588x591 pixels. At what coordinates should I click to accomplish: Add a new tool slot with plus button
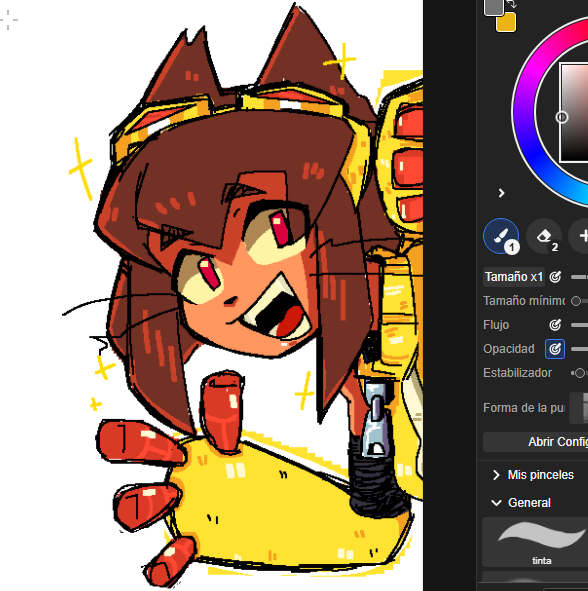click(x=580, y=236)
